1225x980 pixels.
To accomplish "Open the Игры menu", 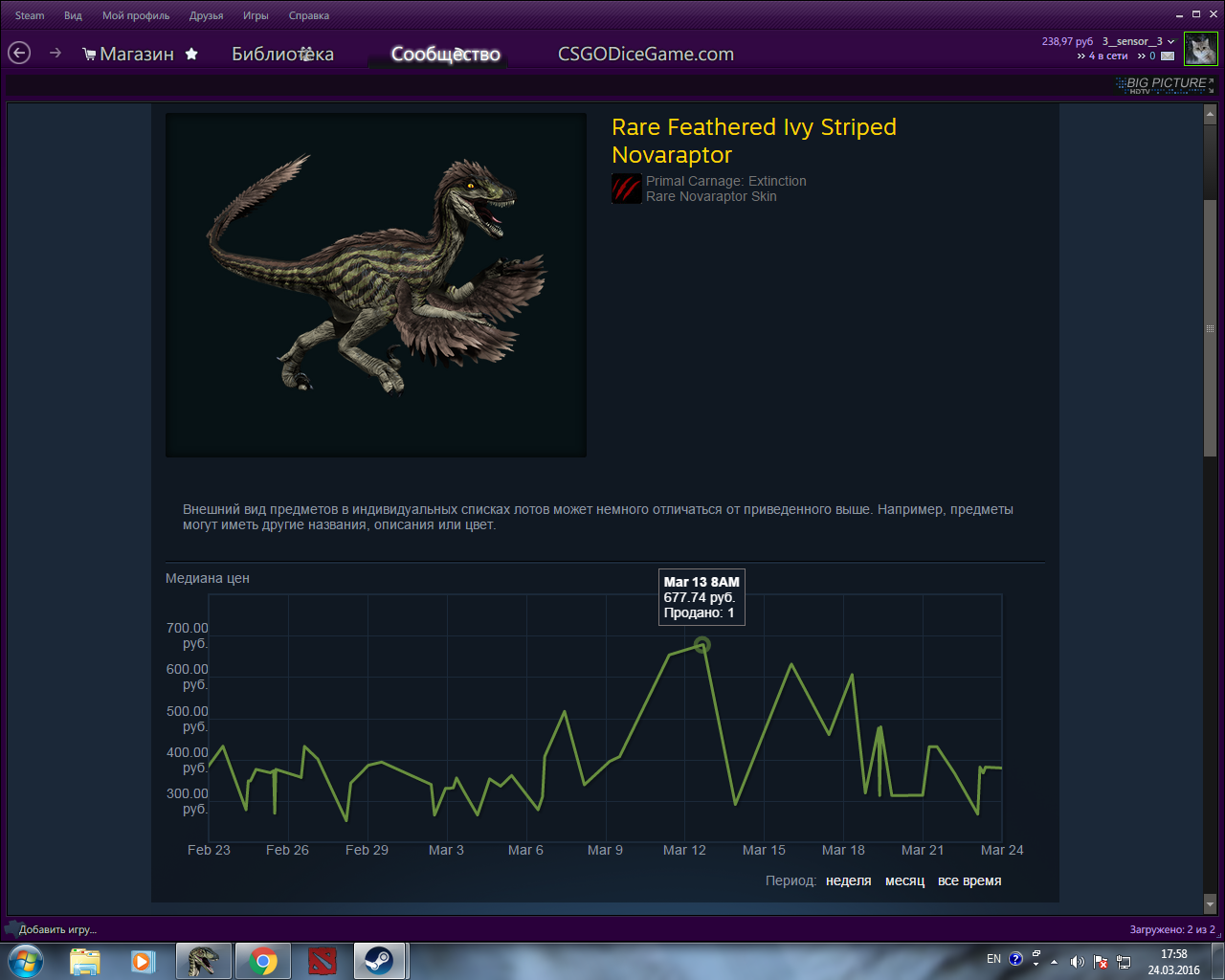I will click(256, 15).
